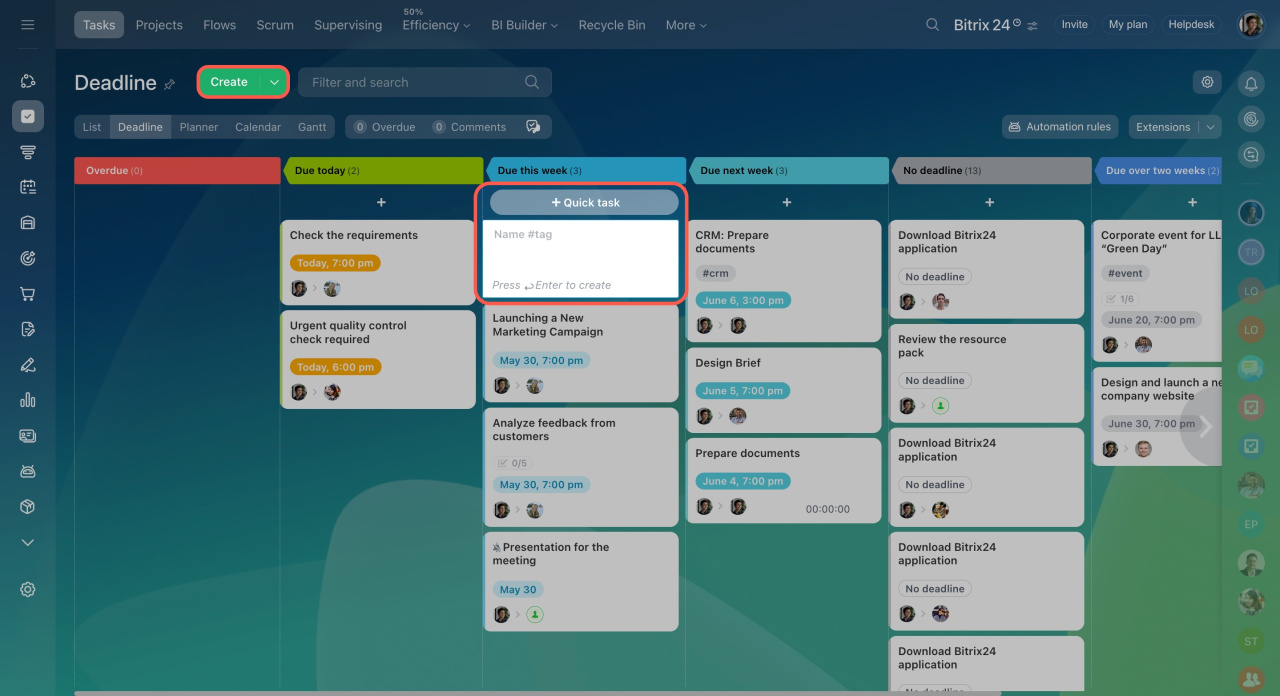Open the cube box icon in sidebar
The height and width of the screenshot is (696, 1280).
tap(28, 507)
